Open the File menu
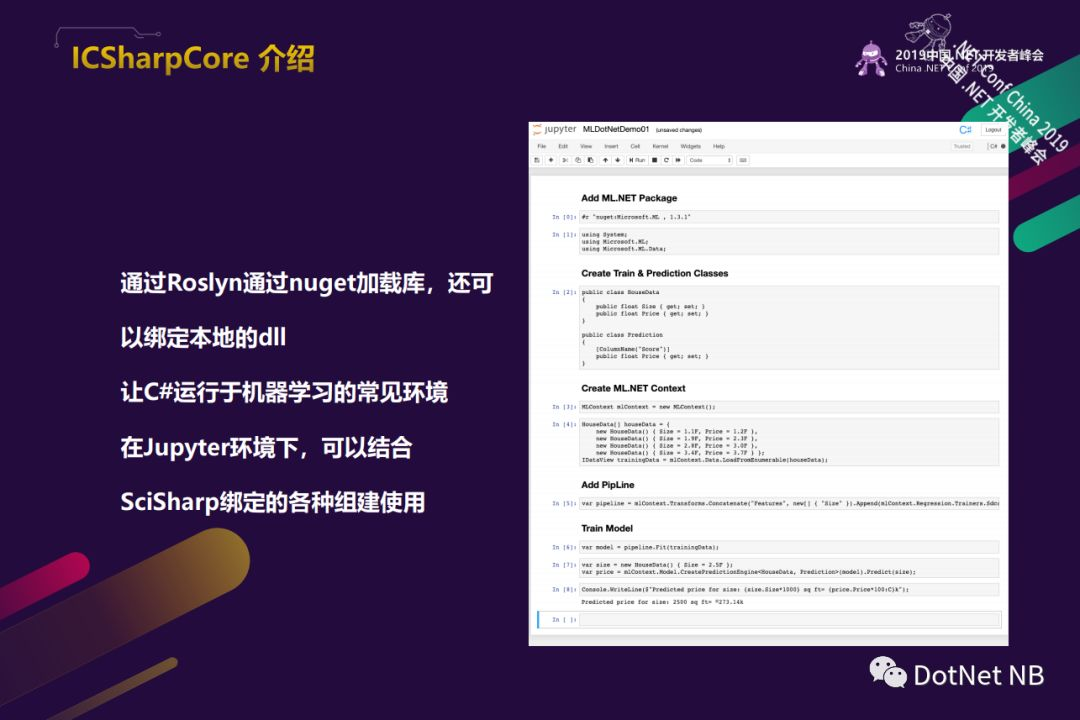The width and height of the screenshot is (1080, 720). point(542,146)
